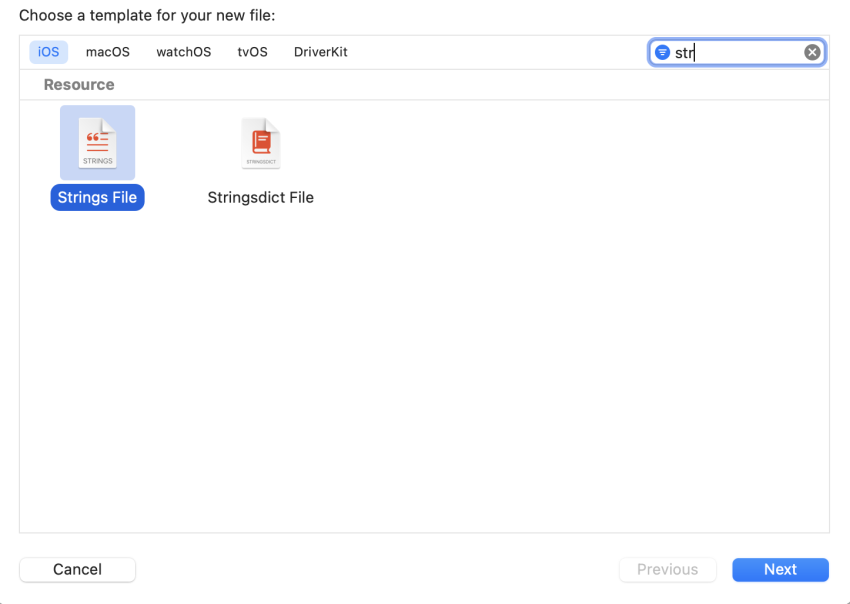Click the STRINGS document preview icon
850x604 pixels.
point(97,142)
